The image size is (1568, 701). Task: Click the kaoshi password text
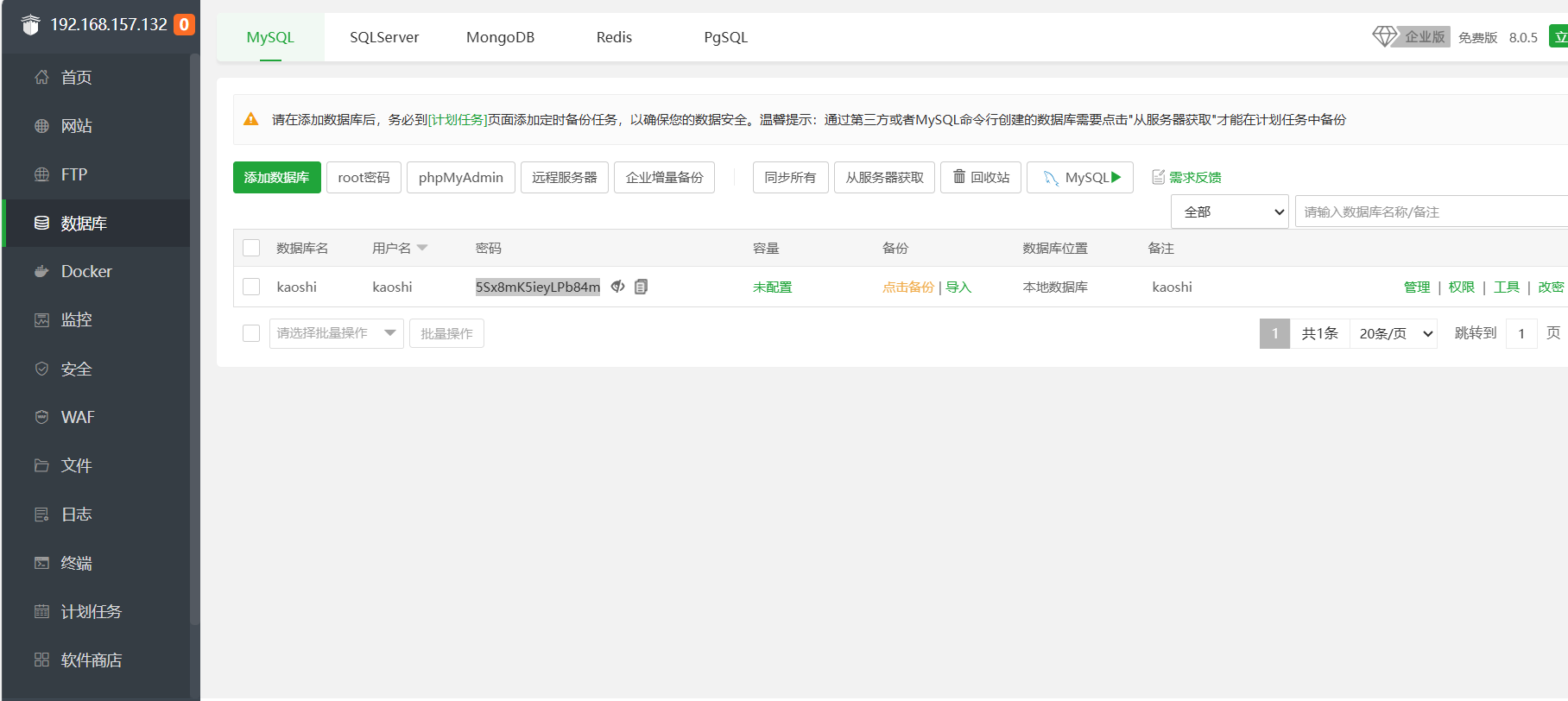(538, 287)
